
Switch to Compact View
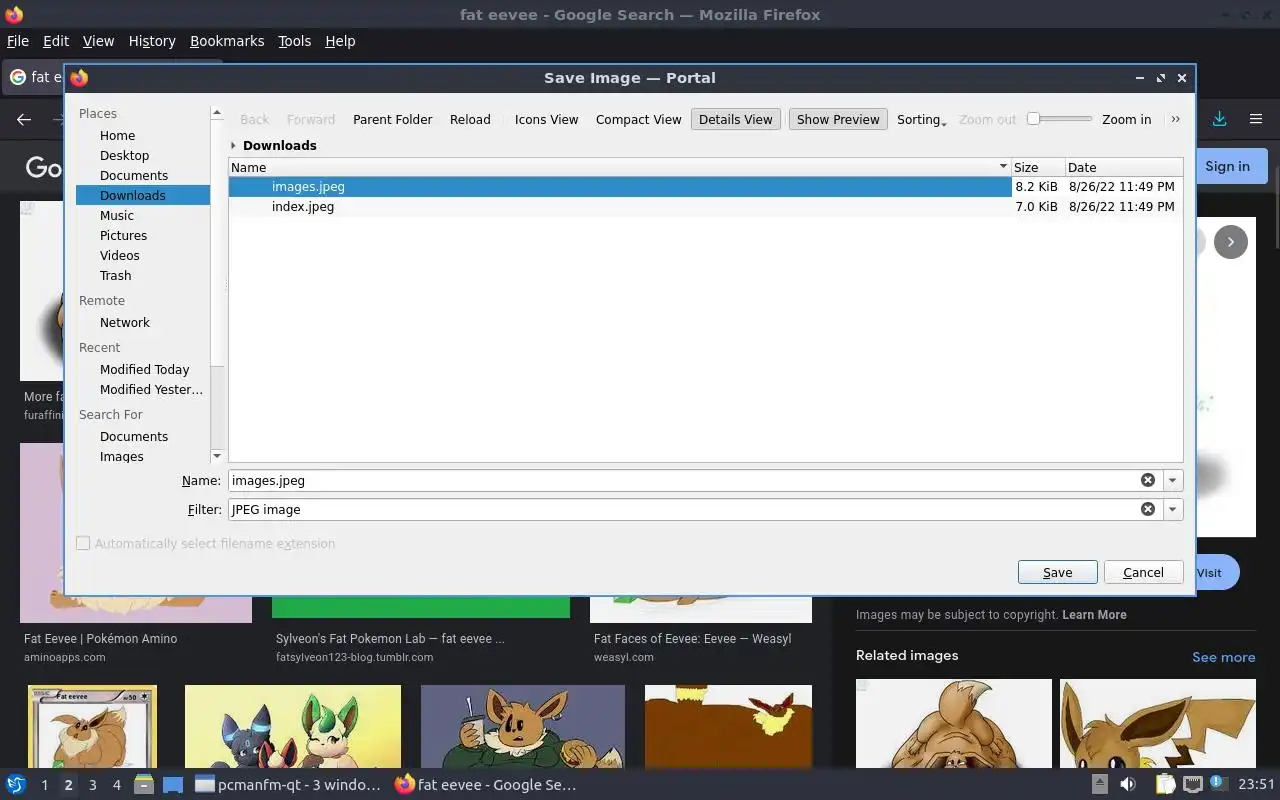click(x=638, y=119)
